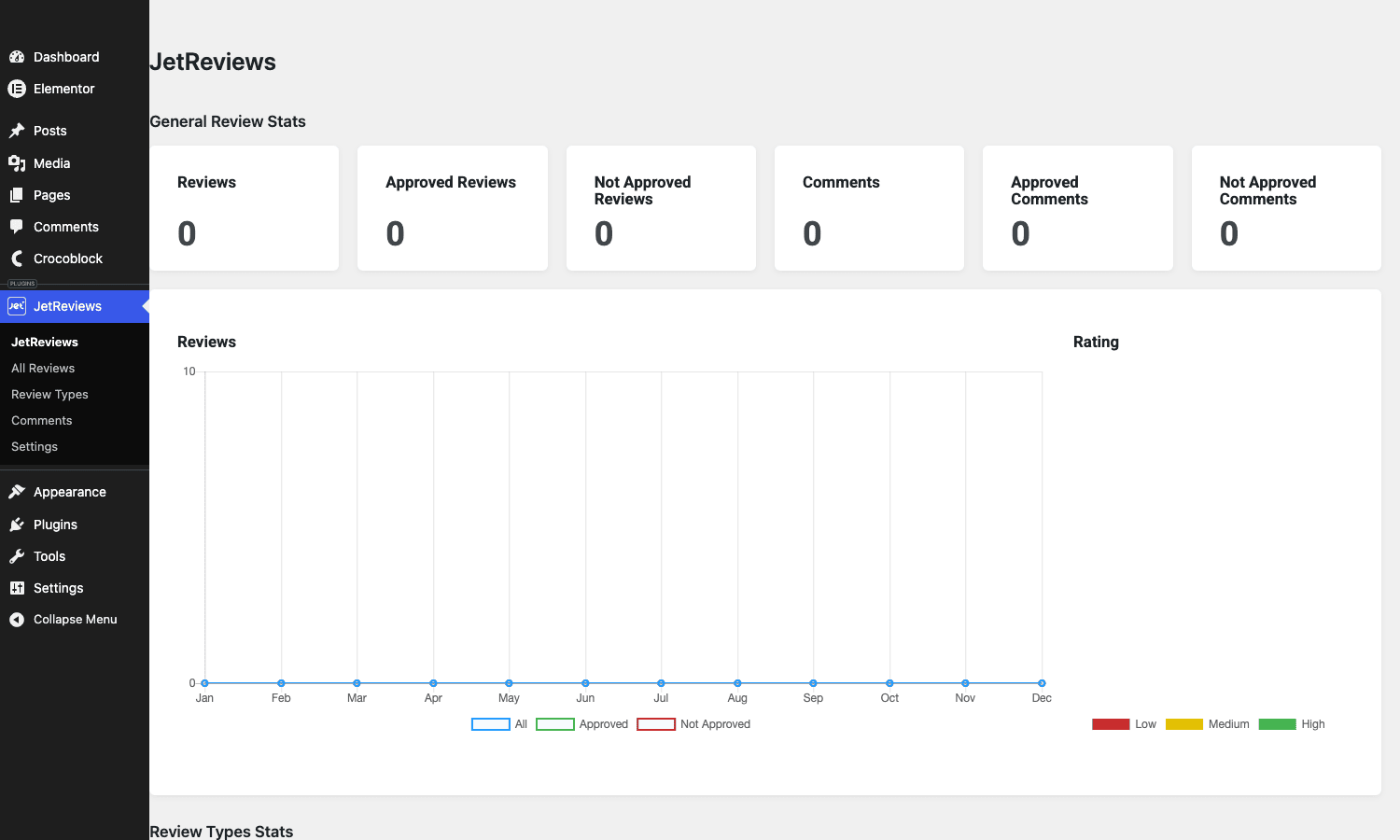Click the May data point on chart
Screen dimensions: 1400x840
509,683
